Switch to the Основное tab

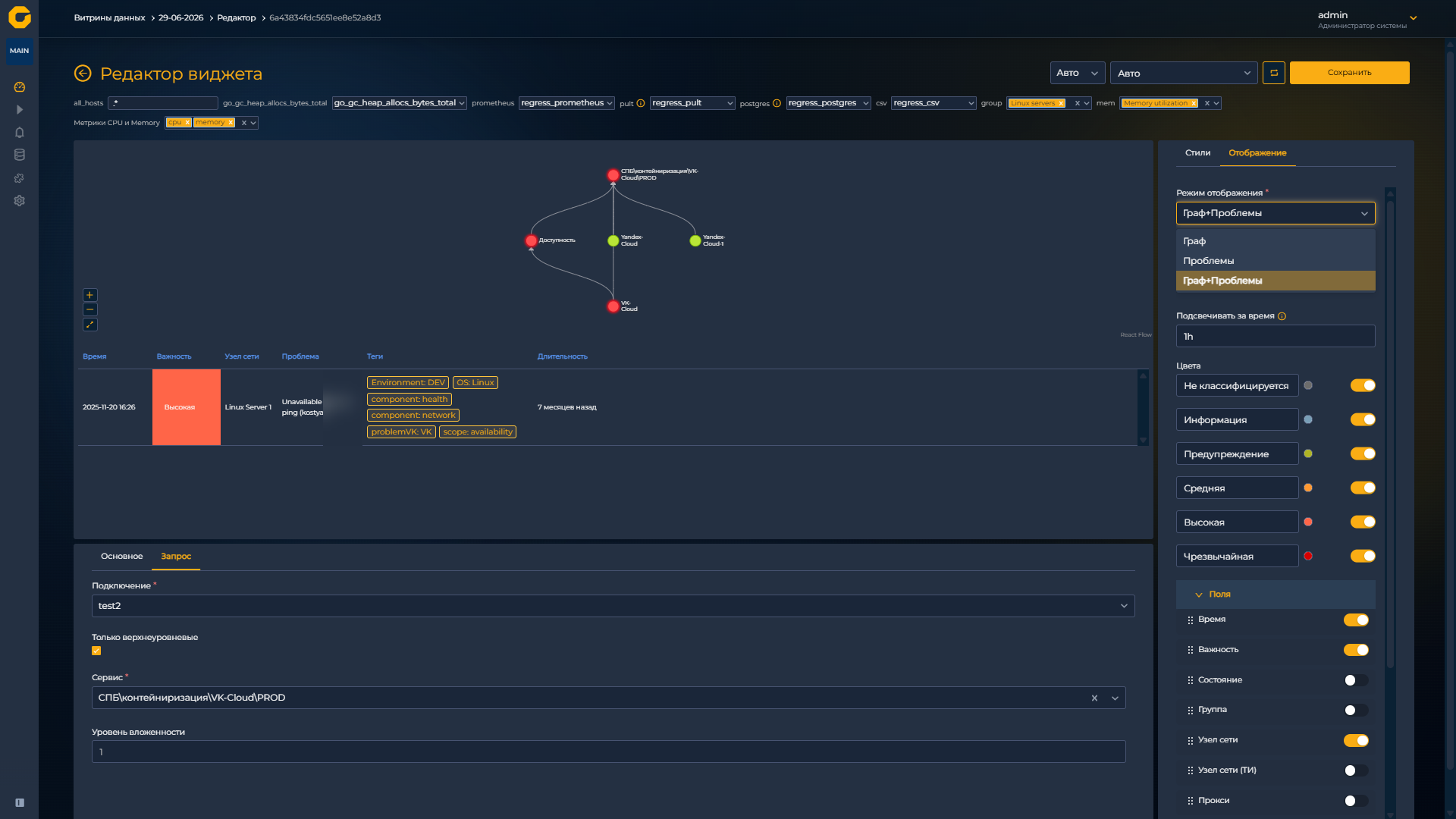pyautogui.click(x=121, y=557)
